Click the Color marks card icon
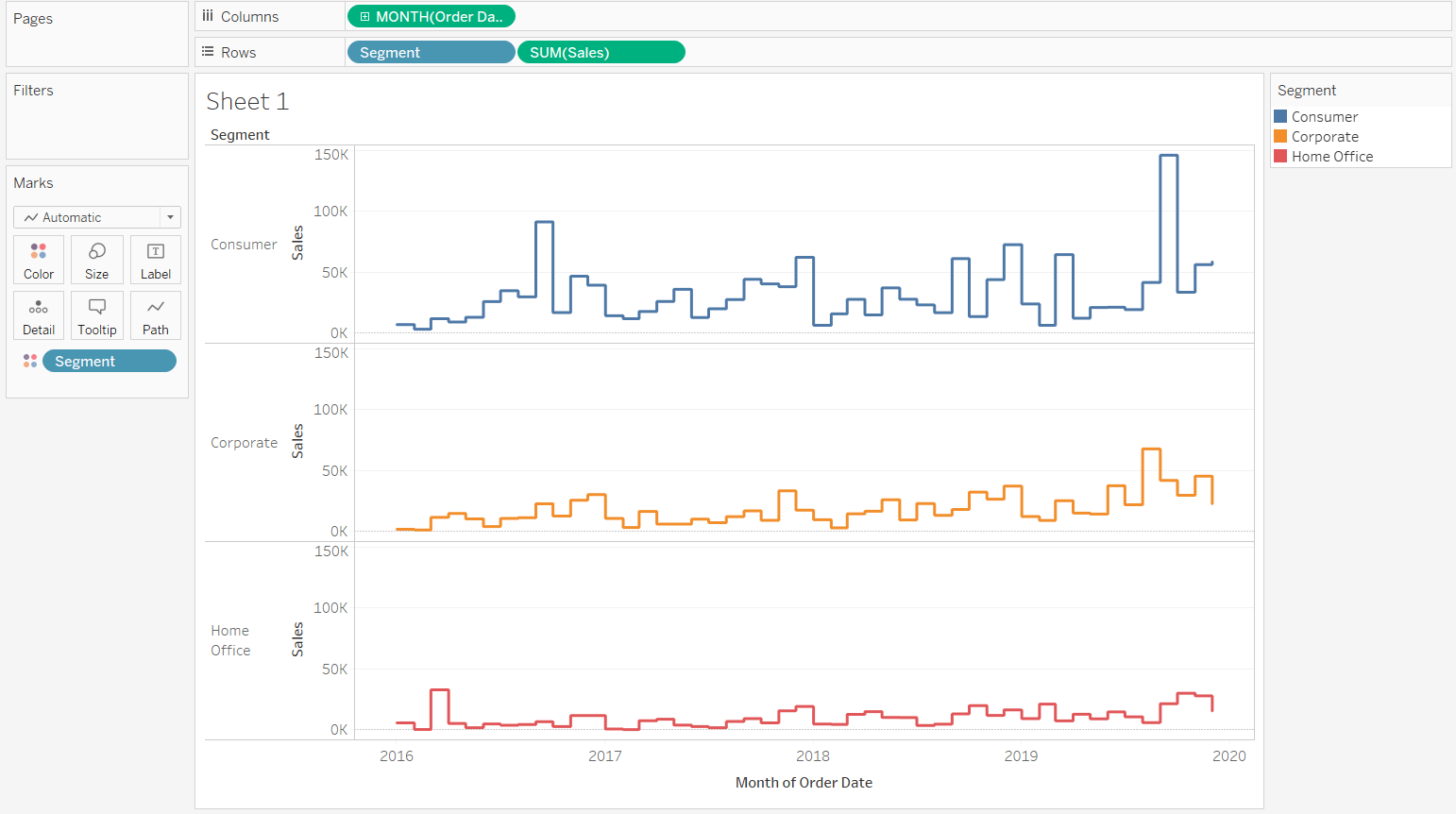This screenshot has width=1456, height=814. (x=39, y=260)
